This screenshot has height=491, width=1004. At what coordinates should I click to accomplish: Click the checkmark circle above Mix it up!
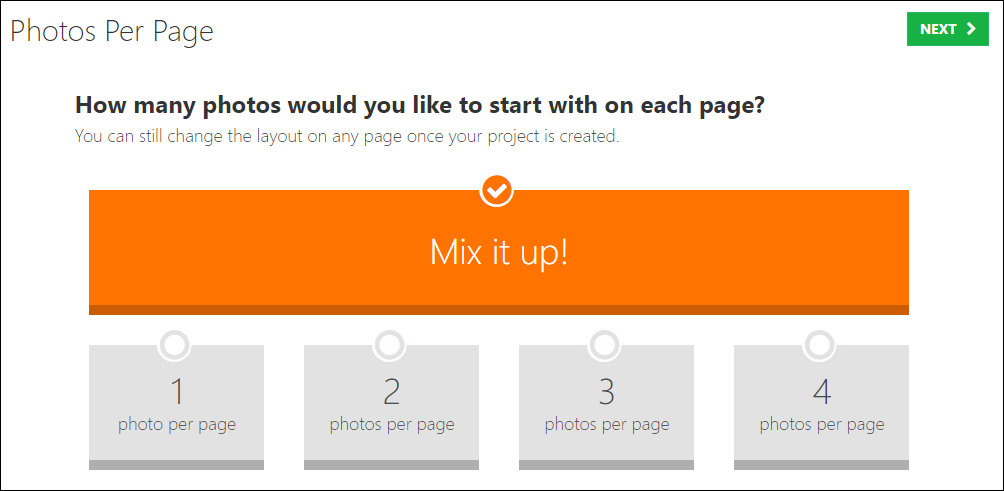point(496,190)
